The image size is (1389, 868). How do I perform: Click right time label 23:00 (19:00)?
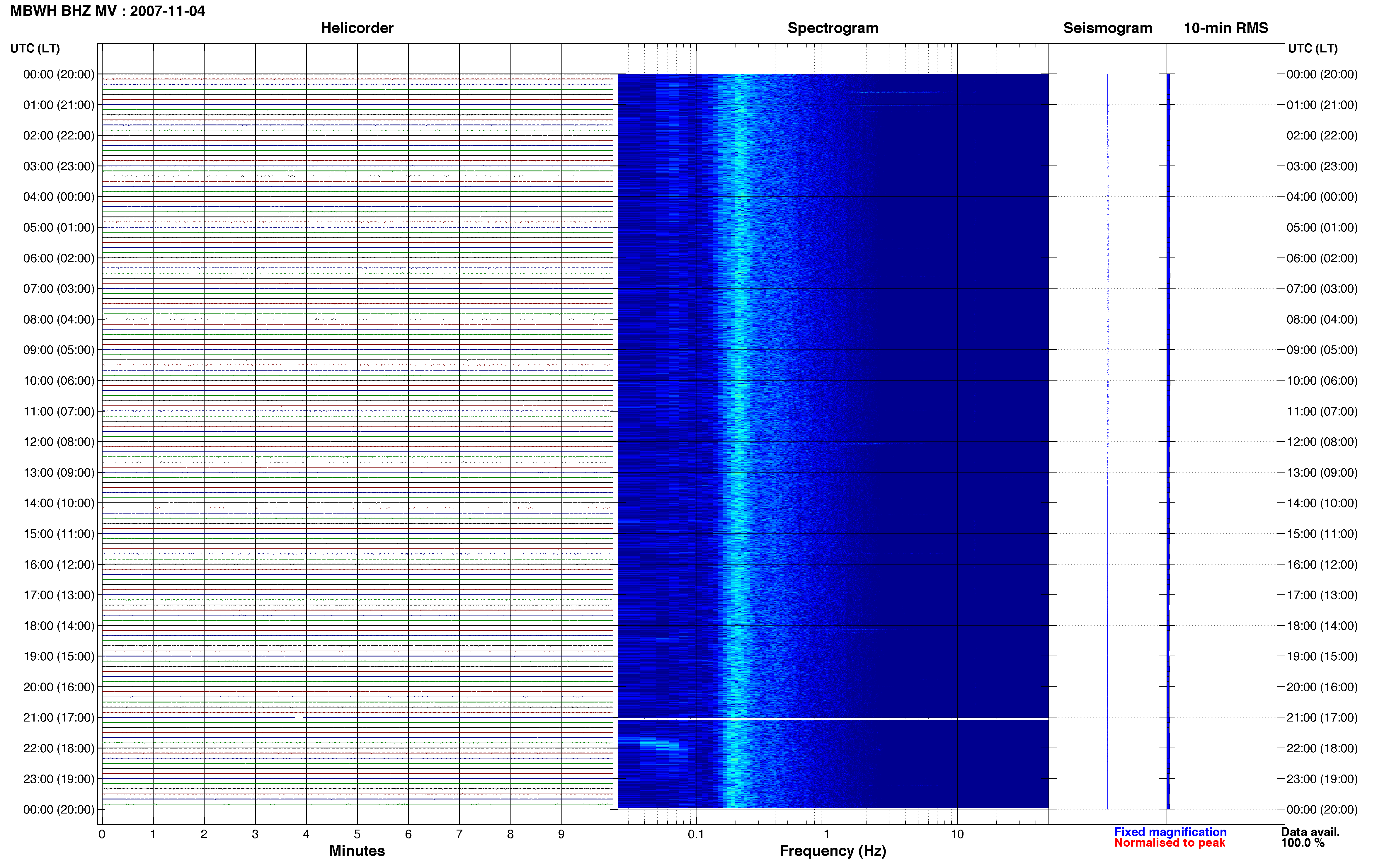(1322, 779)
